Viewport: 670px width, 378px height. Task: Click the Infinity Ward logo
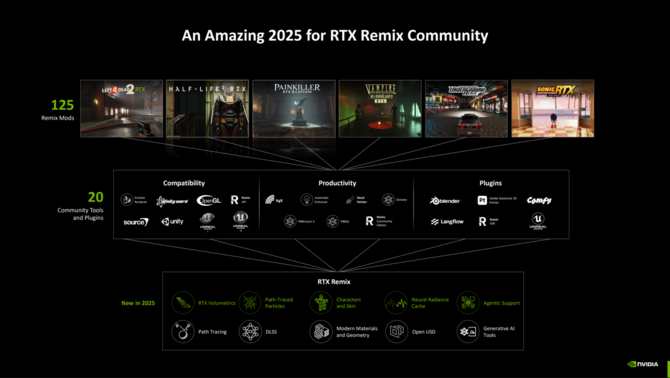172,201
